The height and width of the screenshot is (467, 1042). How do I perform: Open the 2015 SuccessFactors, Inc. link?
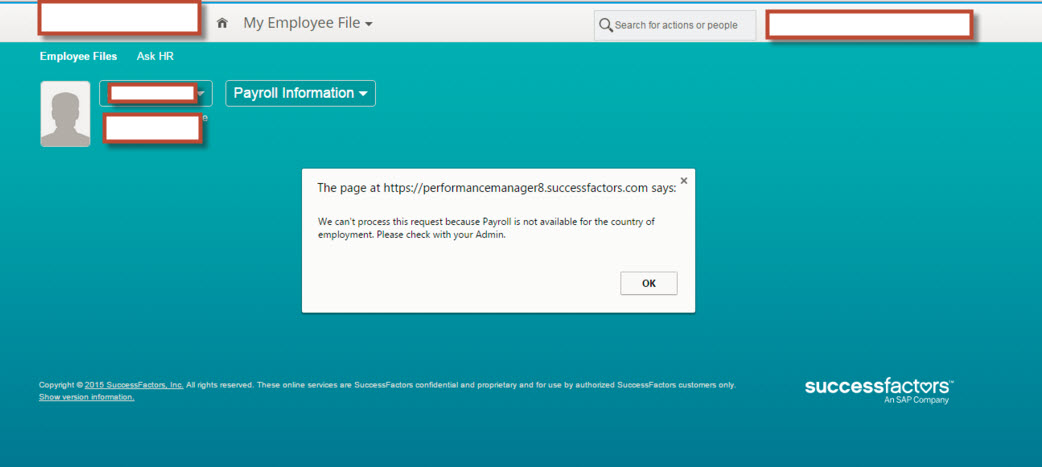[134, 385]
